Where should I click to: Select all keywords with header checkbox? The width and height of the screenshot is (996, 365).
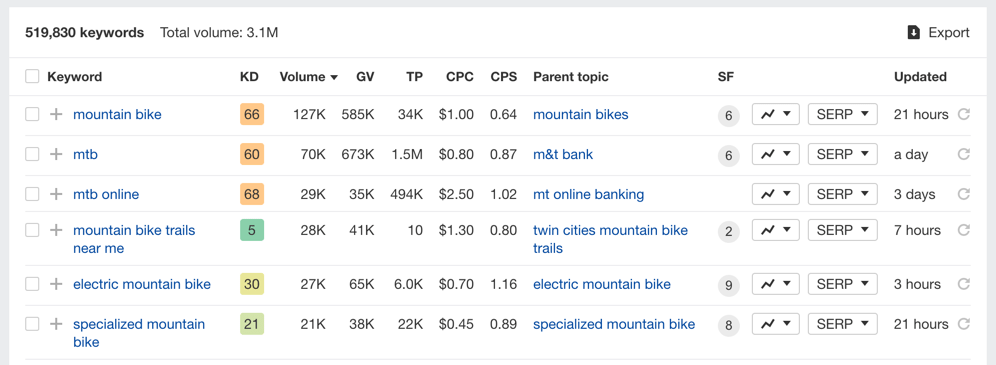point(32,77)
